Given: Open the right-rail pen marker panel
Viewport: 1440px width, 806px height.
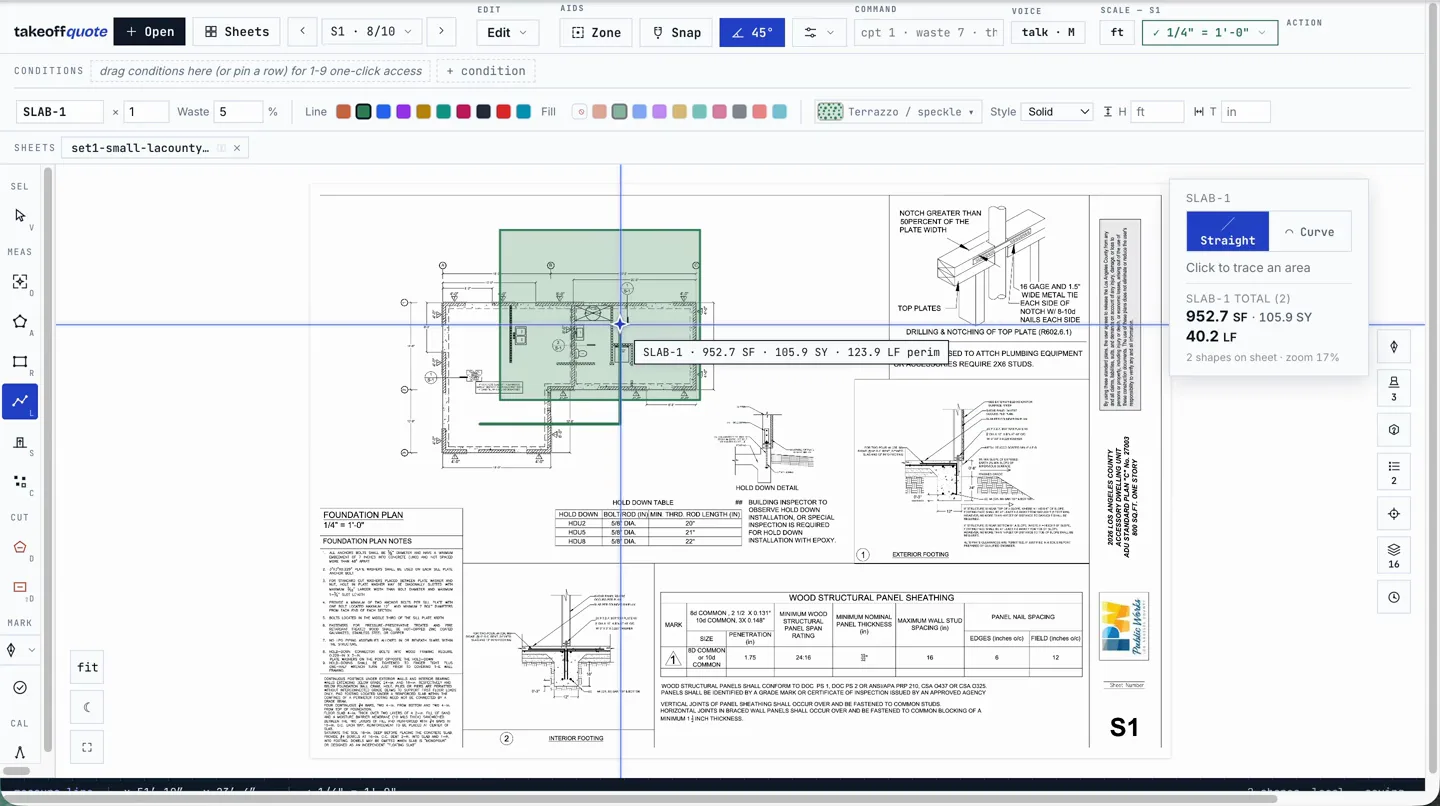Looking at the screenshot, I should tap(1394, 347).
